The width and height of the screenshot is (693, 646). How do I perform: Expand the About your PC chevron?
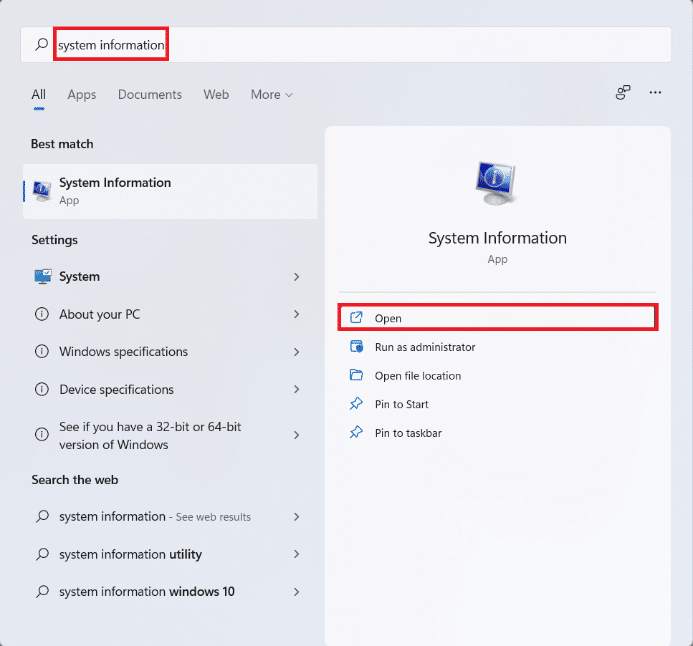point(297,314)
